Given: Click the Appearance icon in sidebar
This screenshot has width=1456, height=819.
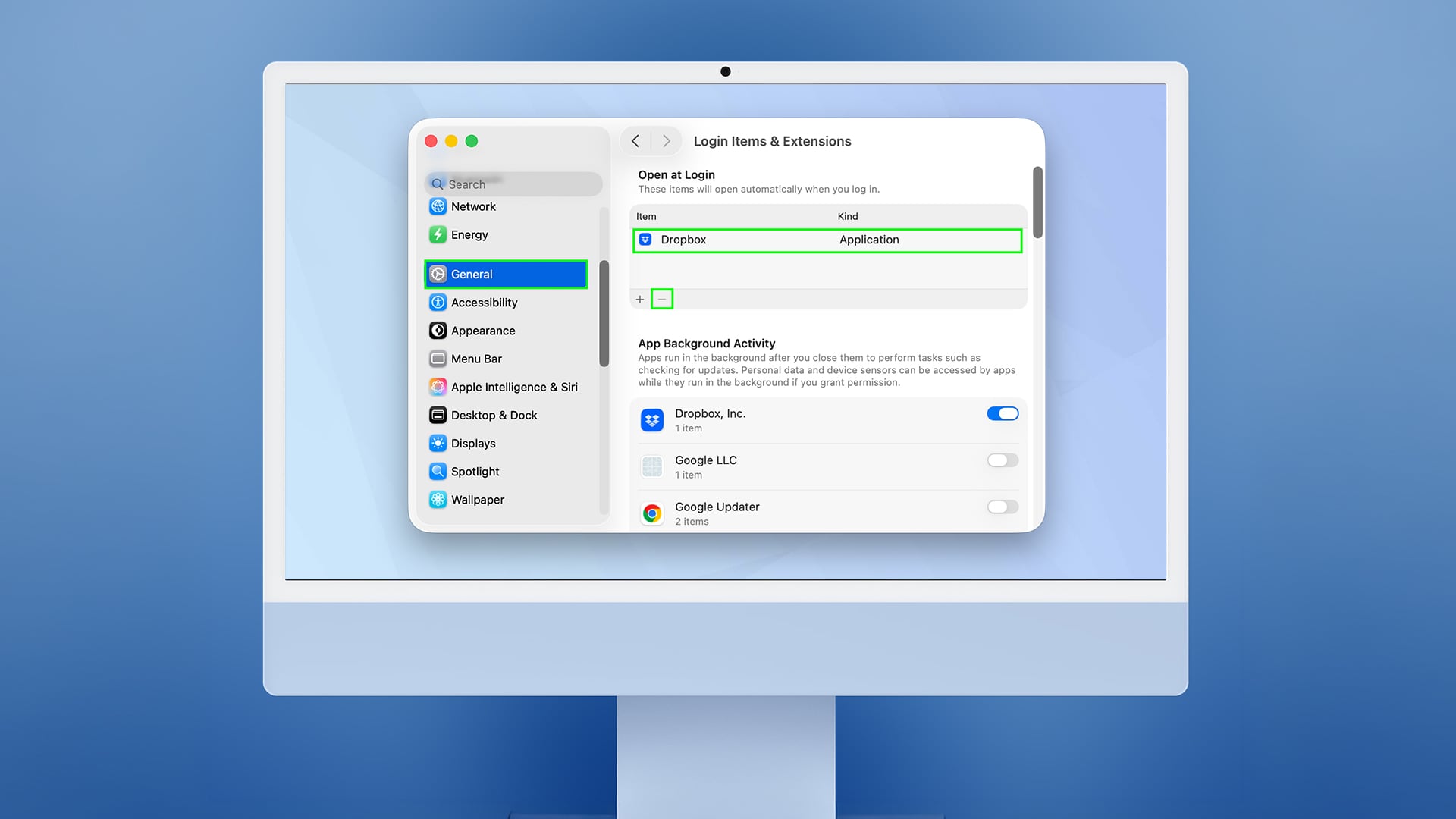Looking at the screenshot, I should pos(438,331).
